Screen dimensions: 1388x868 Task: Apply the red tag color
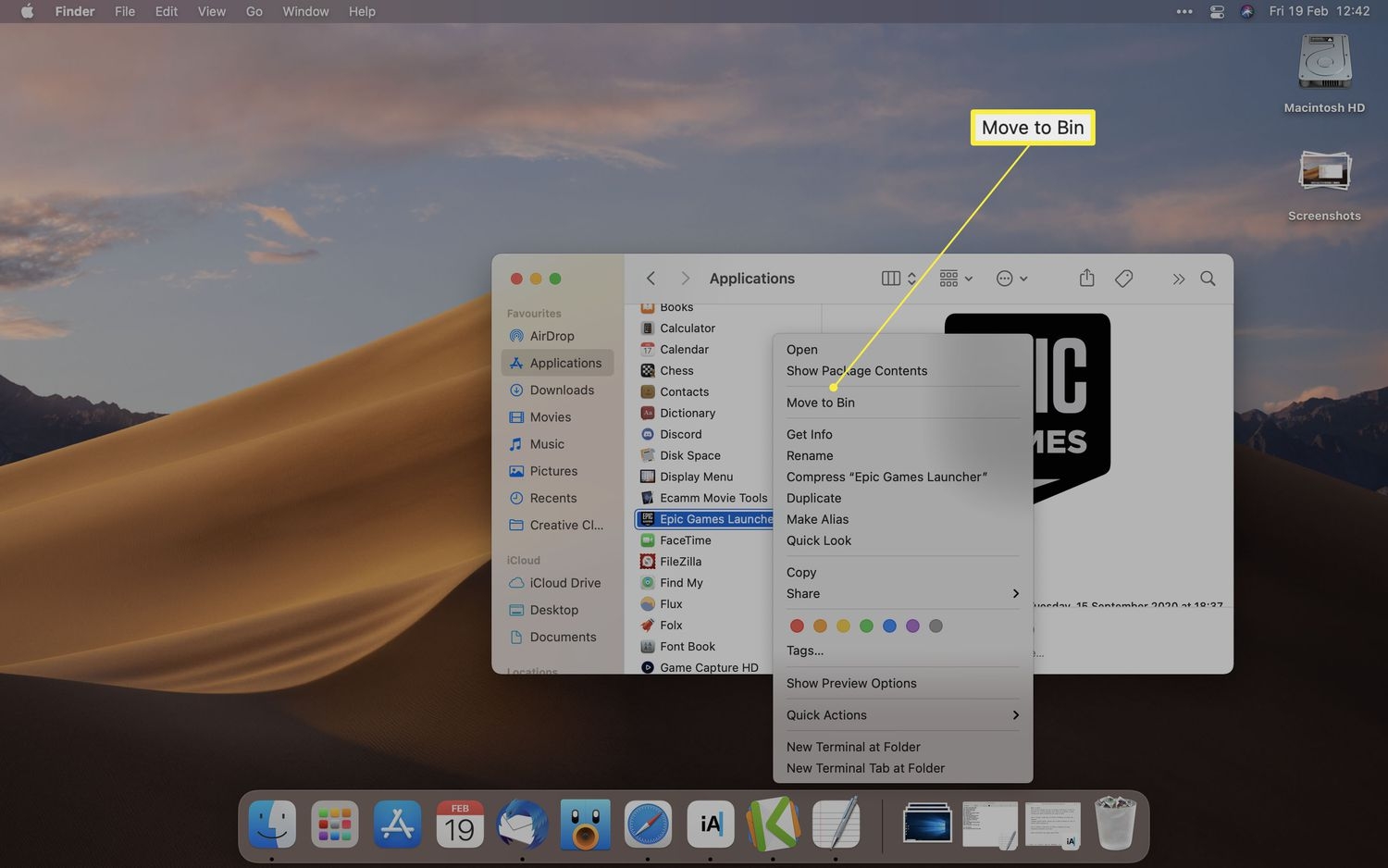pos(797,626)
